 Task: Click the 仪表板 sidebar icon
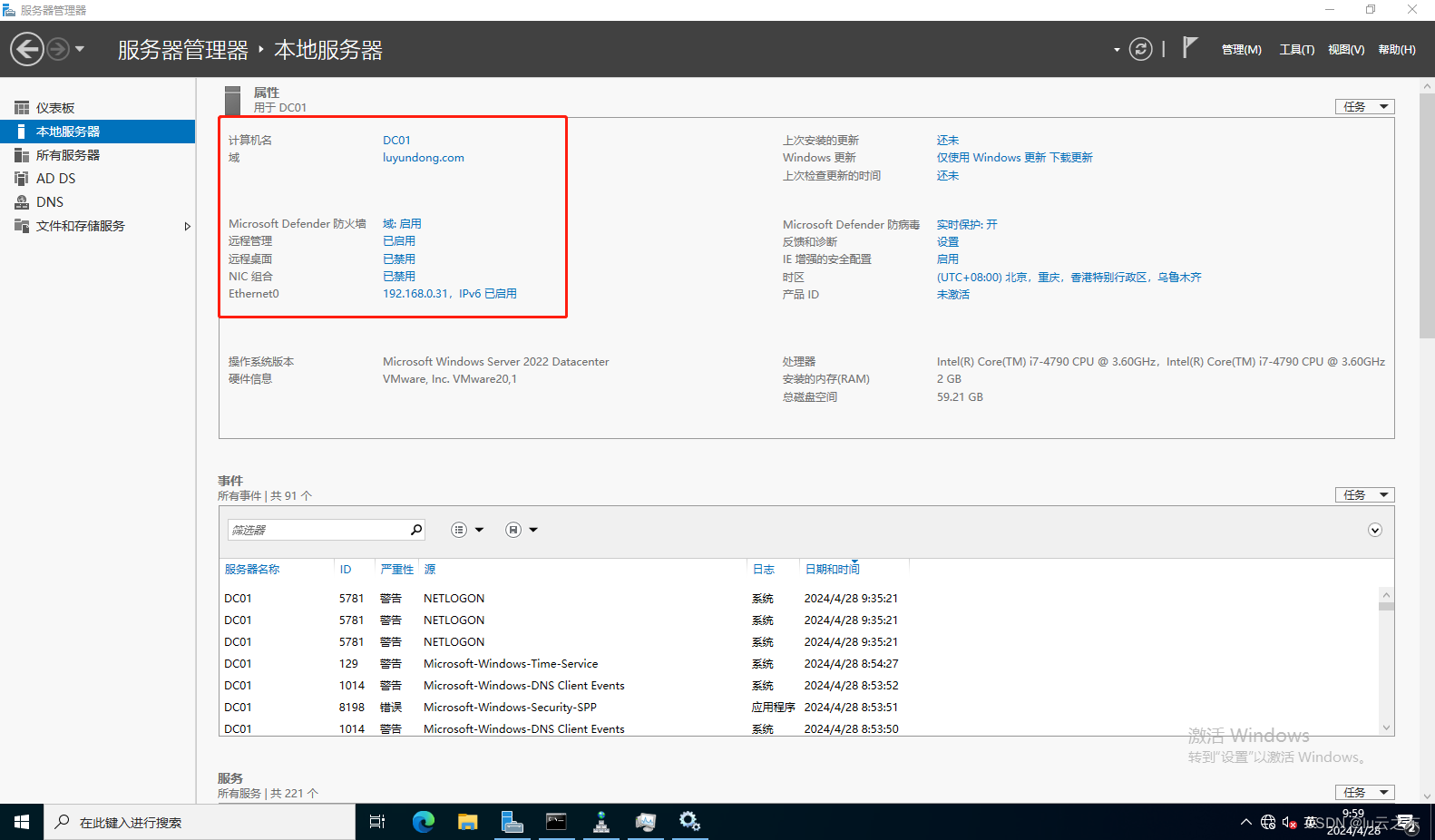tap(22, 108)
